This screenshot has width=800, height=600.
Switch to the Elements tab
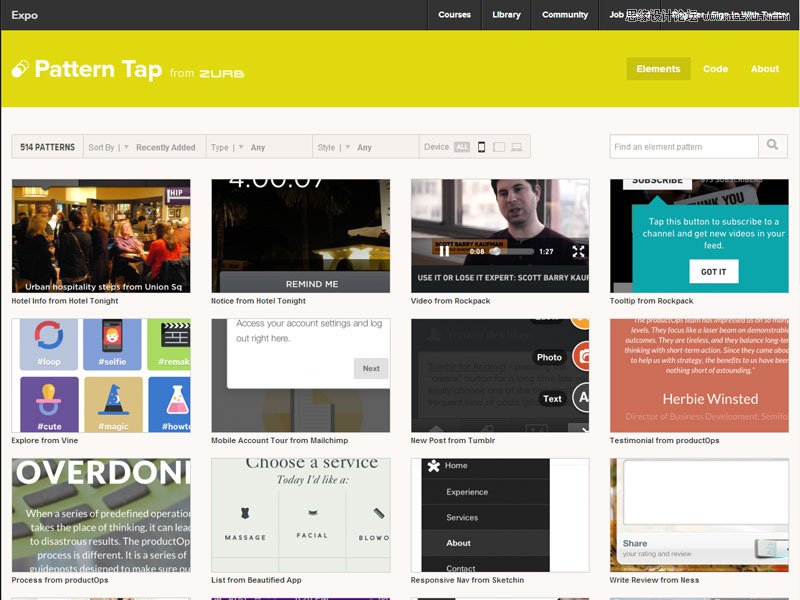(x=658, y=69)
